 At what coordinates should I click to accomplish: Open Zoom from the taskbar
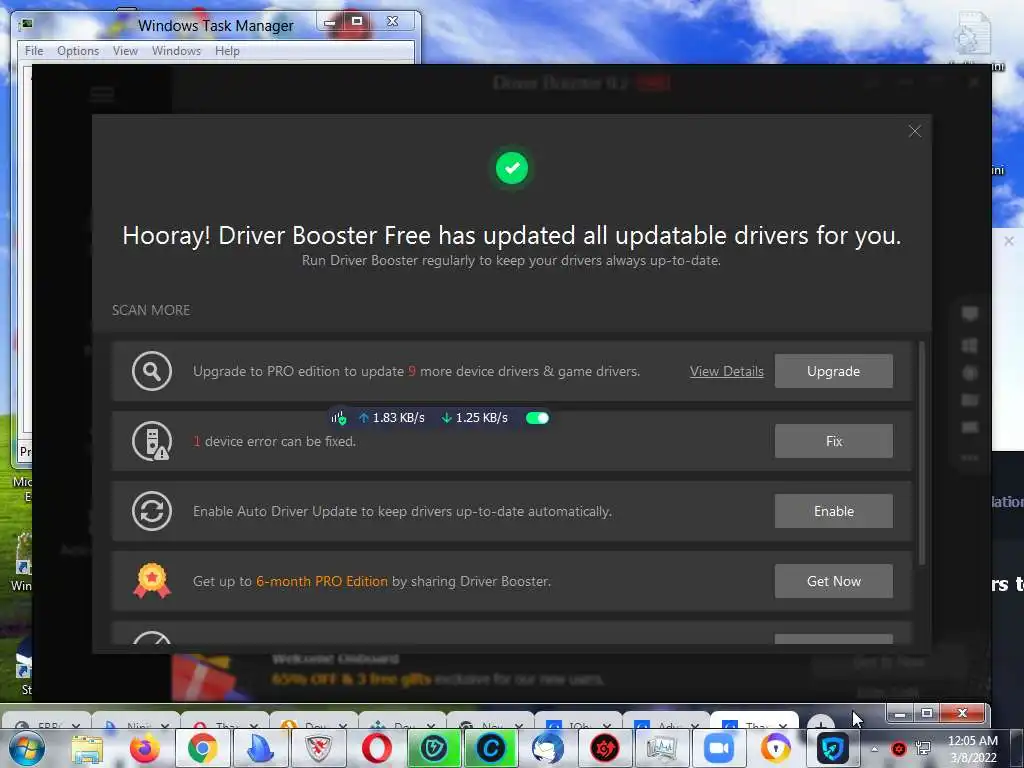(719, 748)
